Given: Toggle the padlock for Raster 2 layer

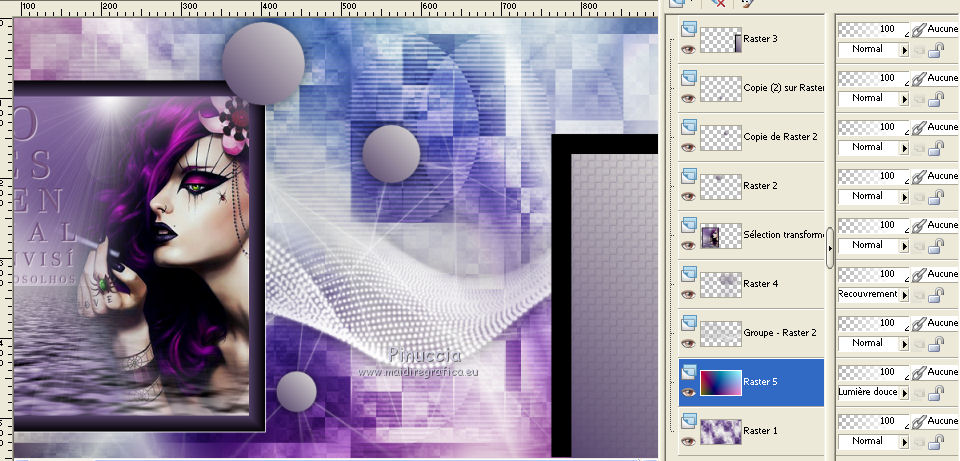Looking at the screenshot, I should click(936, 198).
